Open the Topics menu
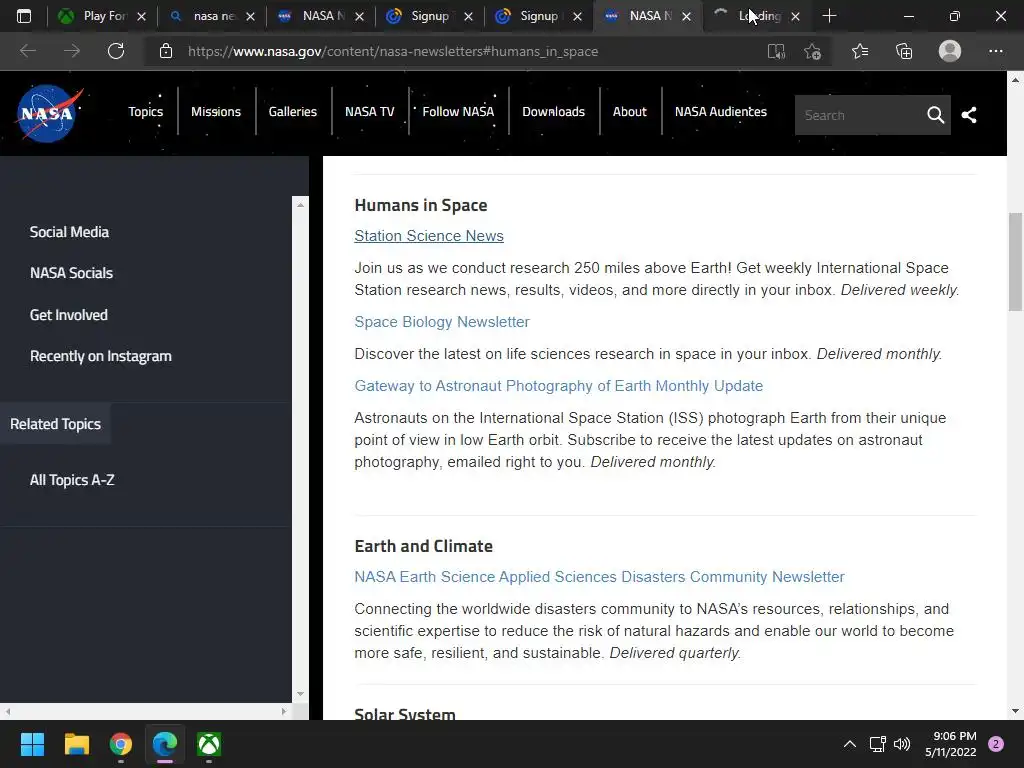 pyautogui.click(x=145, y=112)
